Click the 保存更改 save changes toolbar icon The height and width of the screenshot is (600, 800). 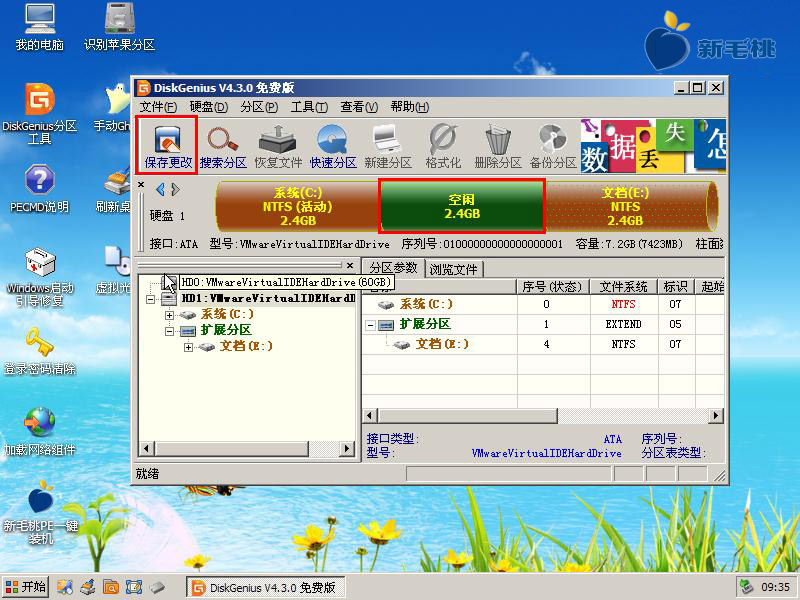pyautogui.click(x=167, y=145)
